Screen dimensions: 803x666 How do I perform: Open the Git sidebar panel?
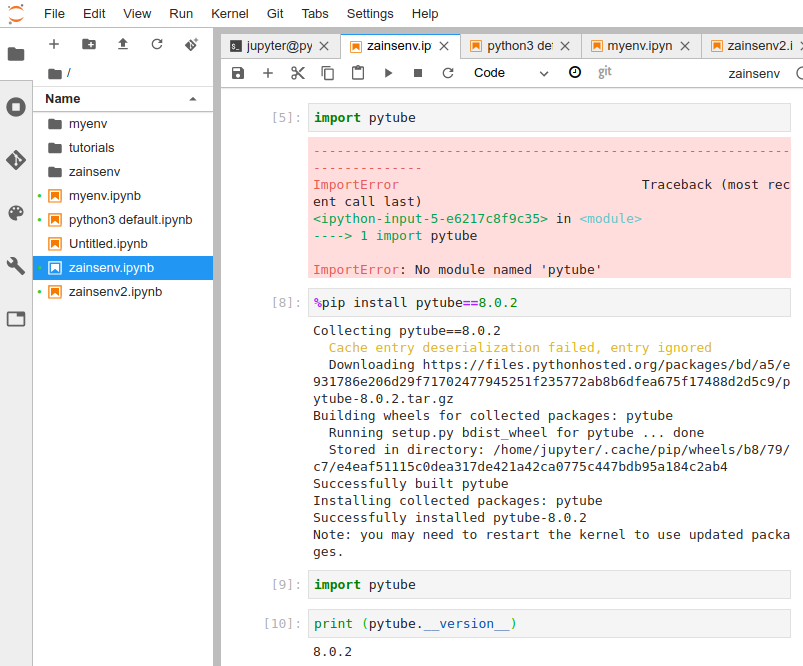click(16, 160)
